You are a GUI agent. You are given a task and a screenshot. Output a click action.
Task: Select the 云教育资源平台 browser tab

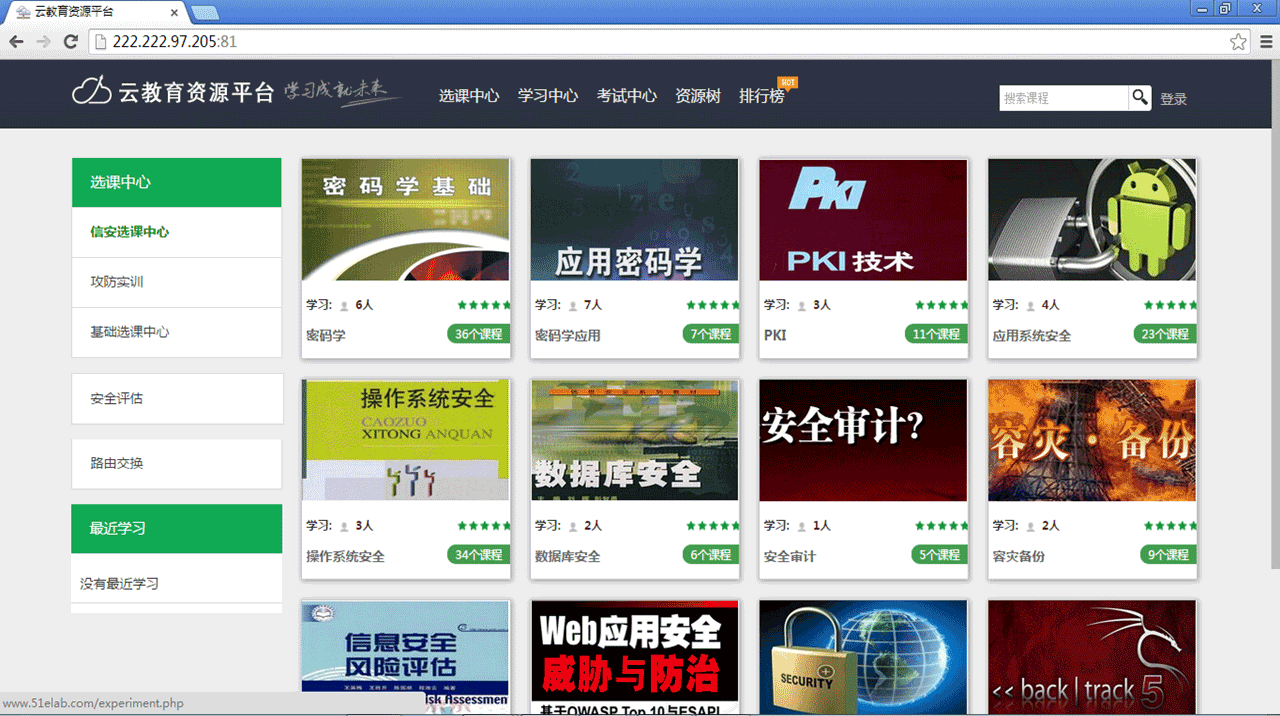click(x=95, y=12)
